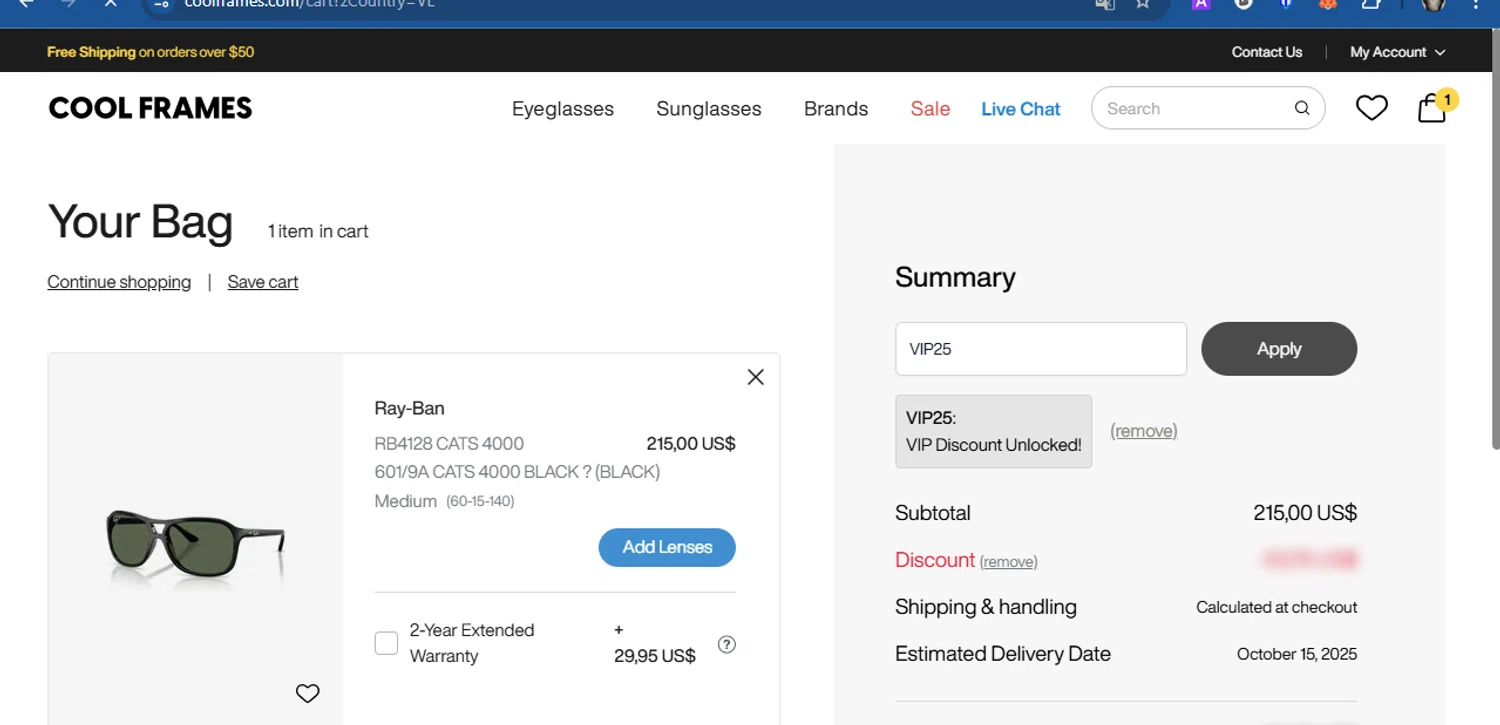Viewport: 1500px width, 725px height.
Task: Stop page loading in browser toolbar
Action: point(111,4)
